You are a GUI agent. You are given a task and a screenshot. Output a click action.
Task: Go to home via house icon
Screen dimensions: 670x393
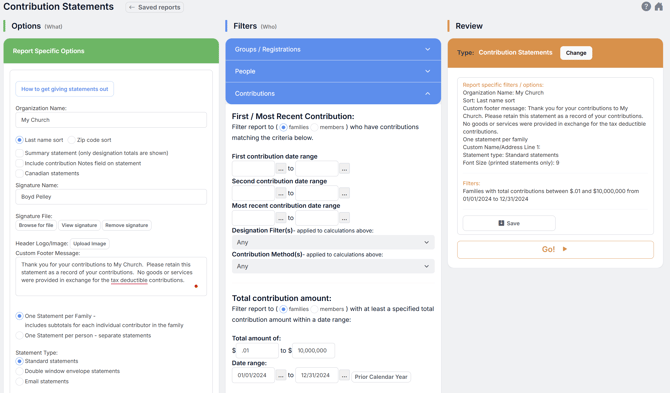[x=659, y=6]
